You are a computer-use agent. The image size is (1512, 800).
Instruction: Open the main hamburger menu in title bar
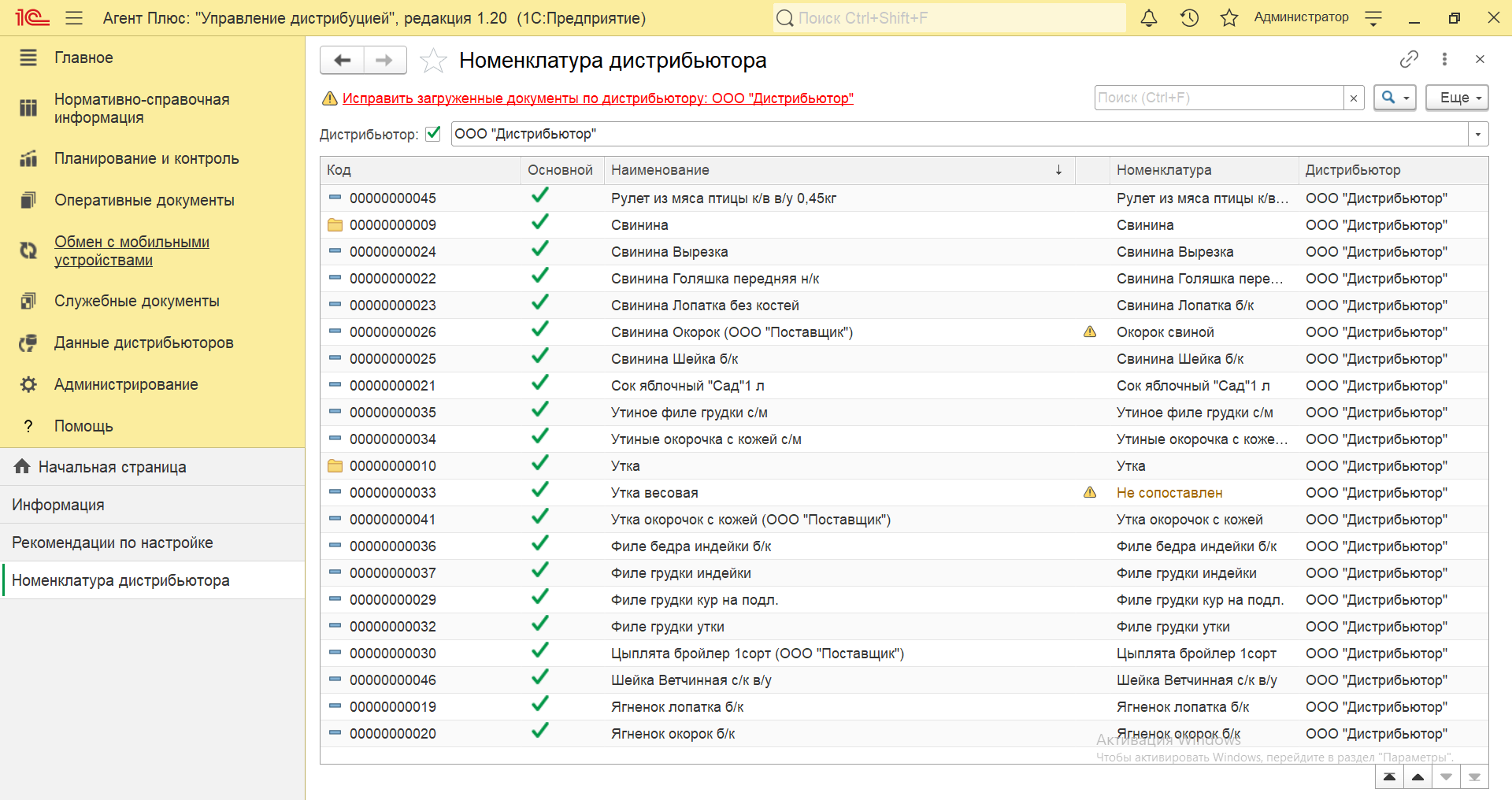(x=74, y=17)
